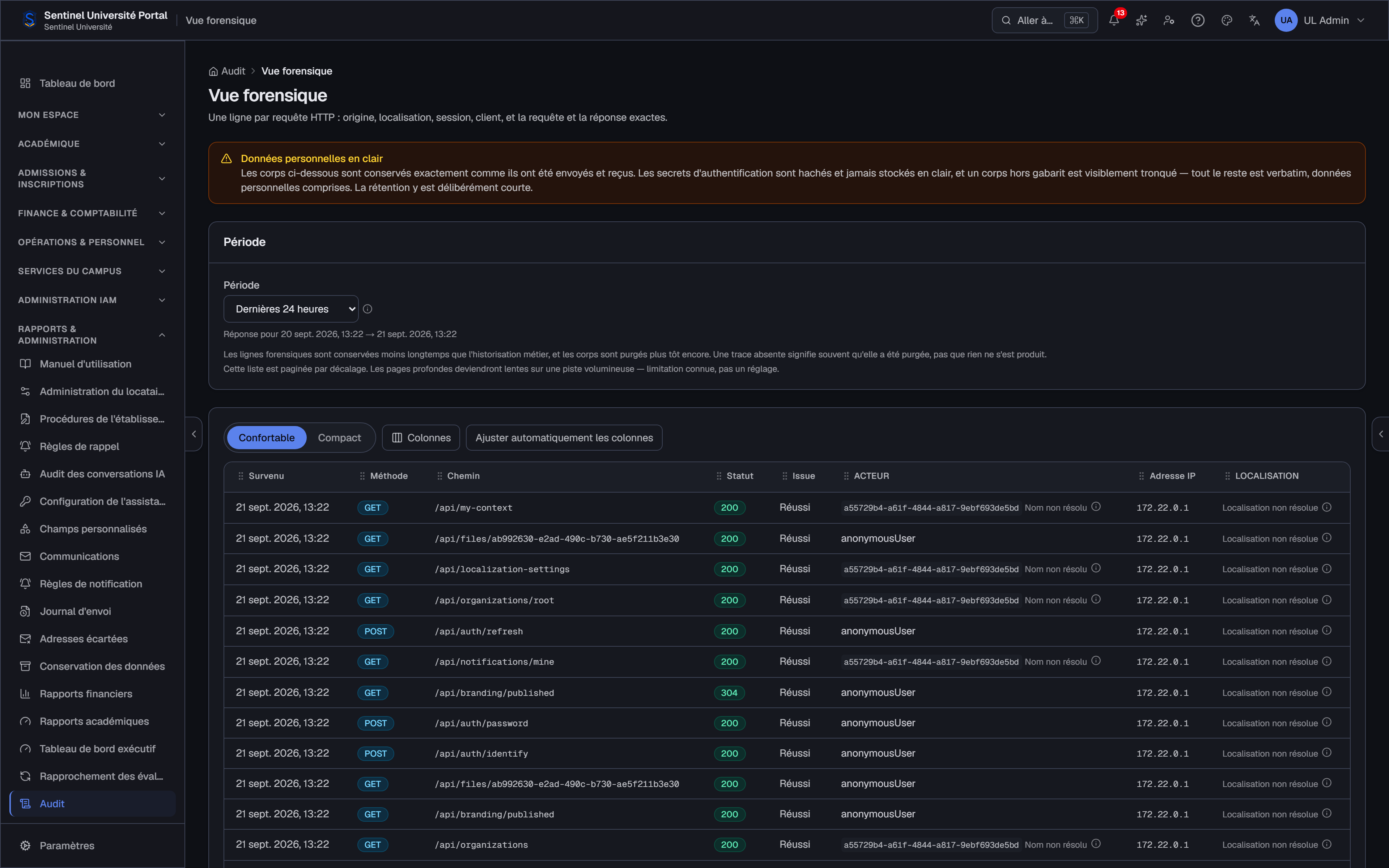Click the /api/auth/password path cell

click(481, 723)
